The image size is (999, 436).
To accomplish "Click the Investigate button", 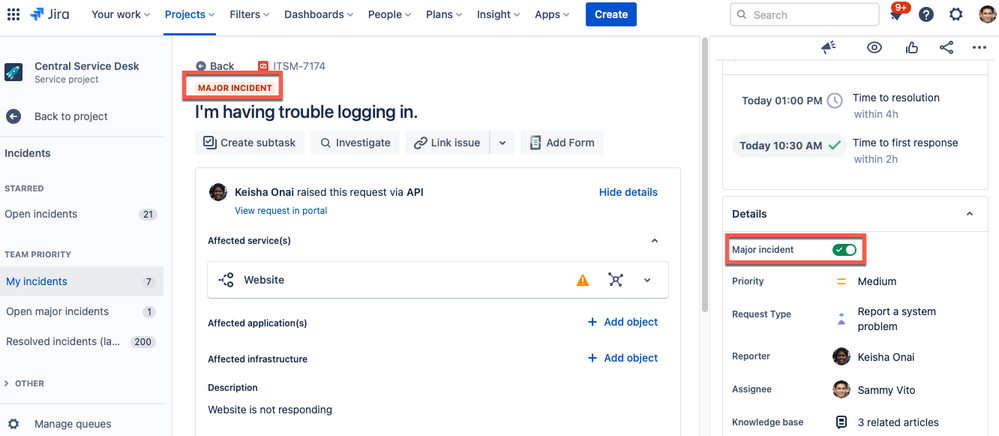I will [x=355, y=143].
